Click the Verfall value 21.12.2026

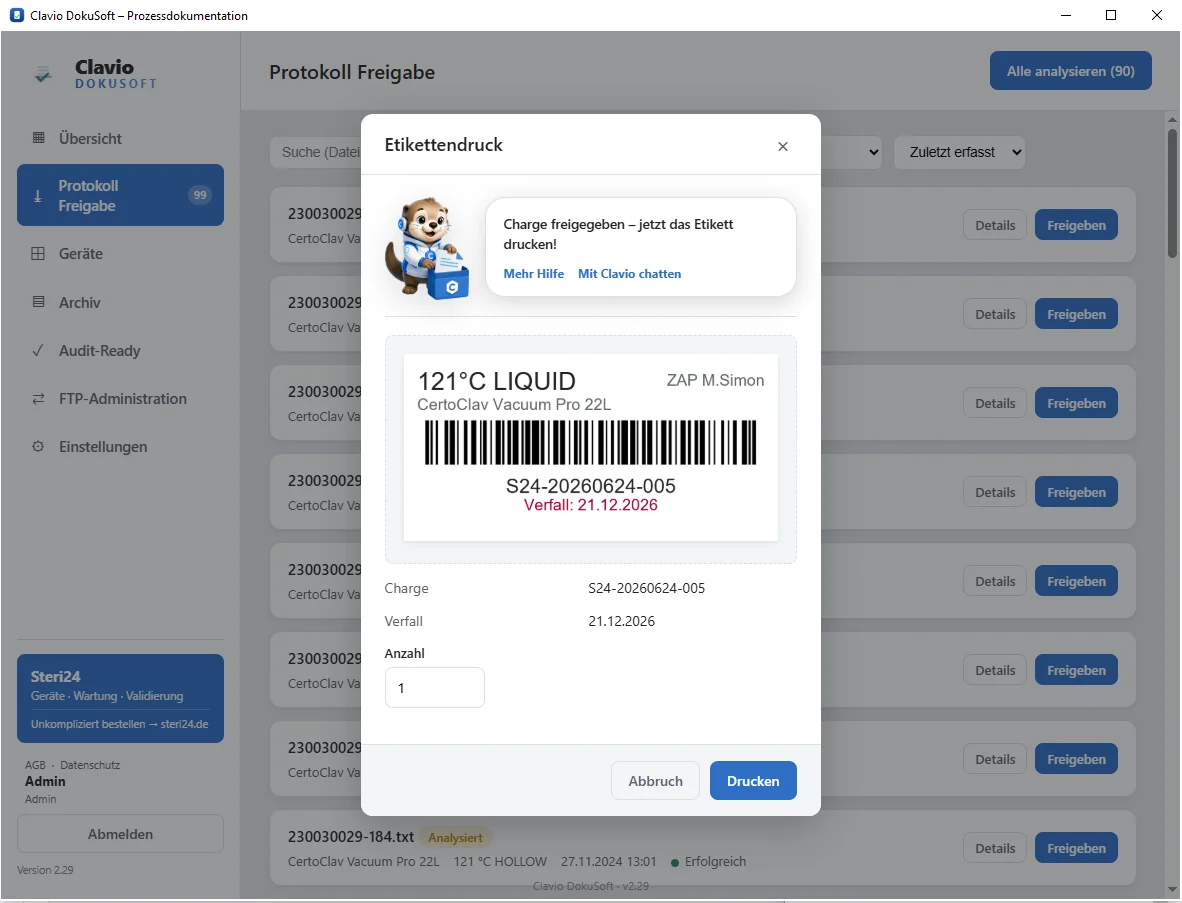pos(622,621)
